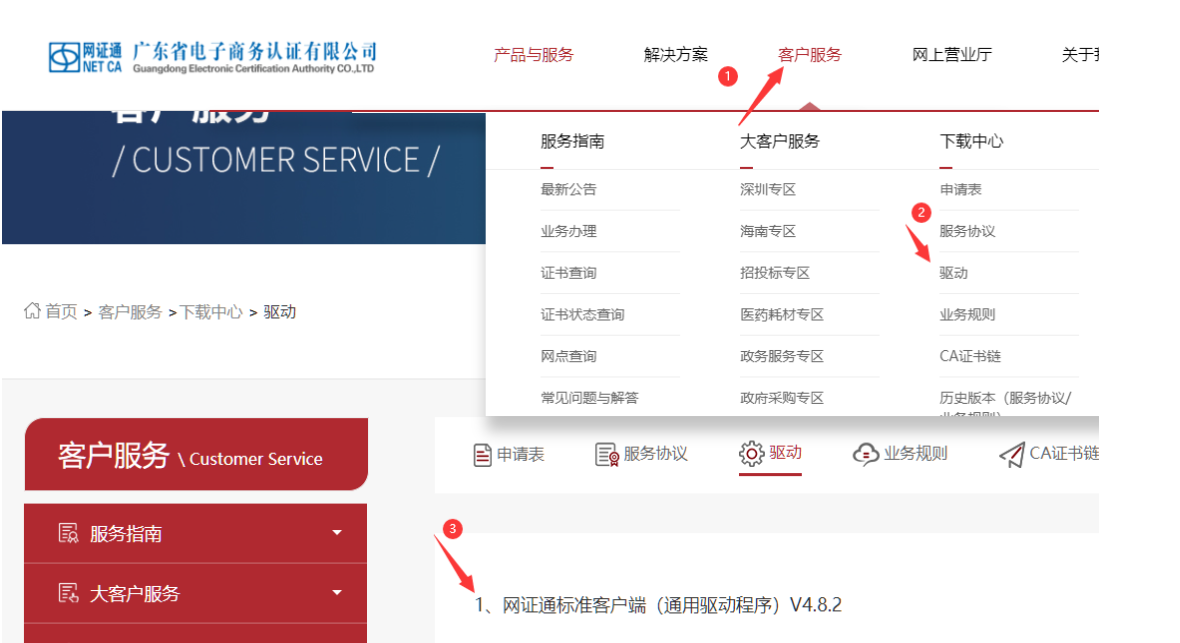The width and height of the screenshot is (1180, 643).
Task: Click the 驱动 gear icon
Action: click(x=751, y=454)
